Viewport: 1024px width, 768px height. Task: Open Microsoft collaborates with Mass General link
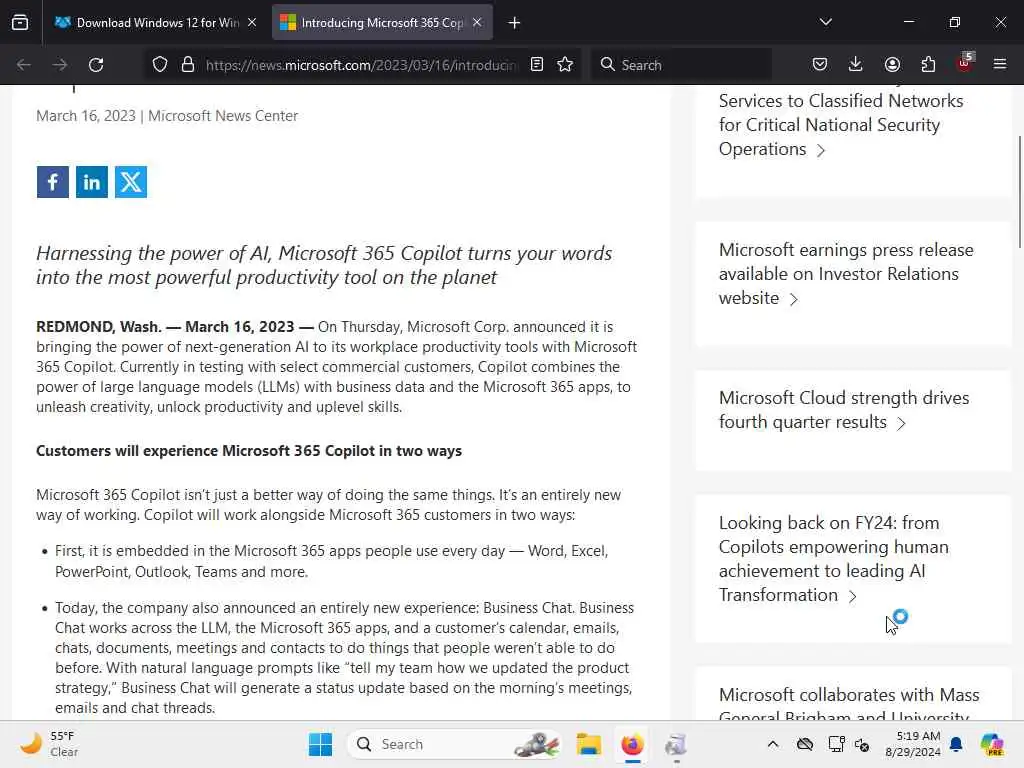(849, 703)
